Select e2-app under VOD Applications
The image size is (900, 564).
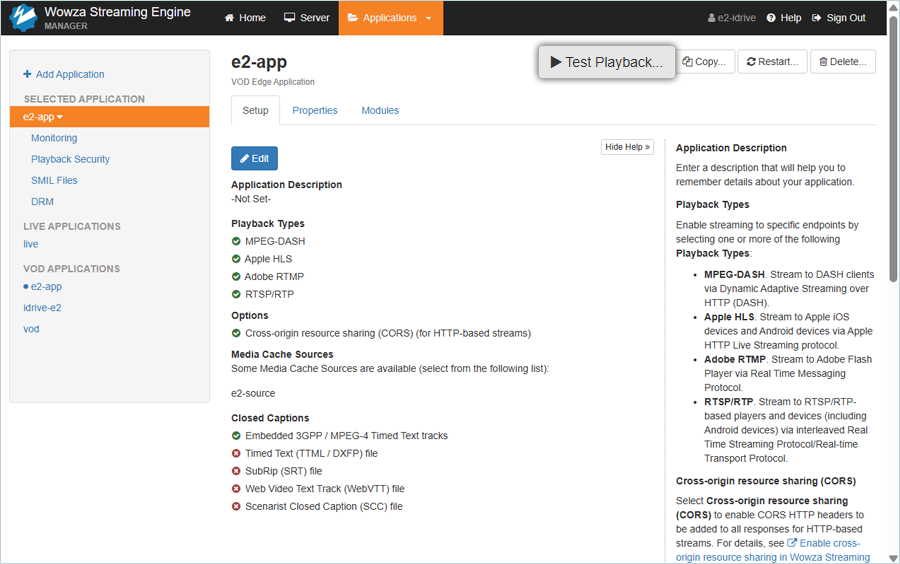coord(46,286)
